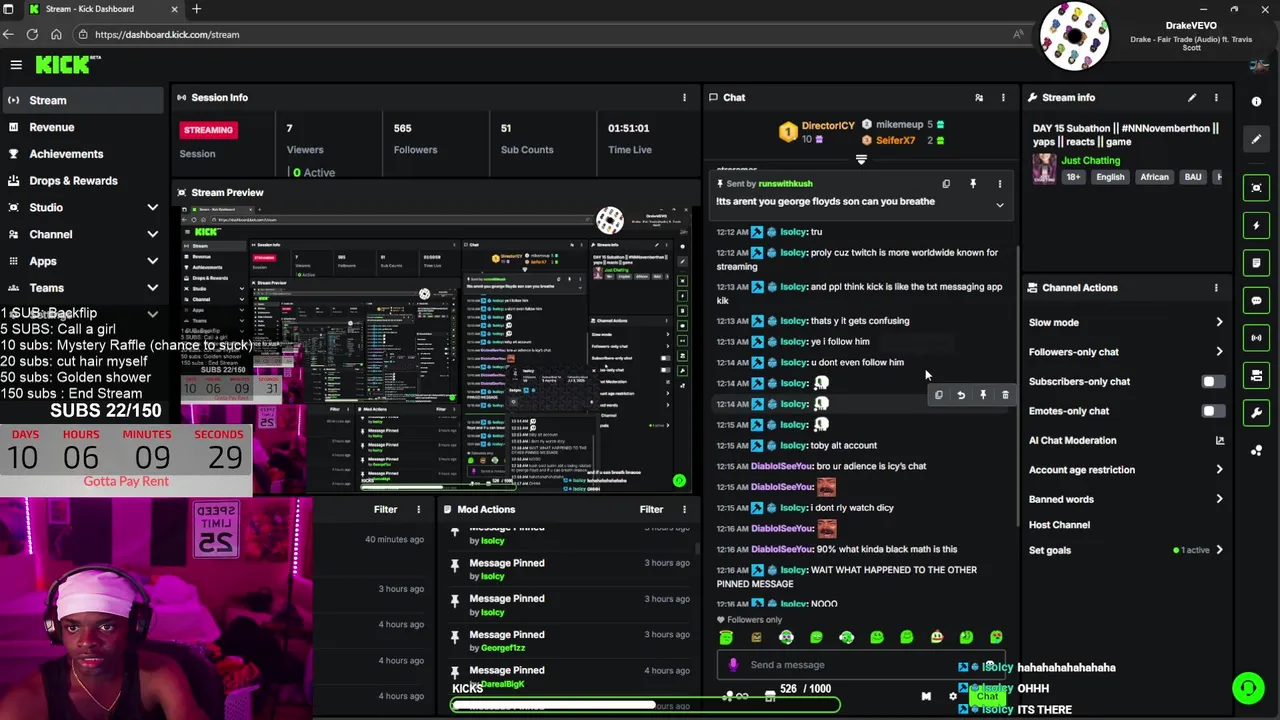Open a new browser tab
This screenshot has width=1280, height=720.
[x=196, y=9]
